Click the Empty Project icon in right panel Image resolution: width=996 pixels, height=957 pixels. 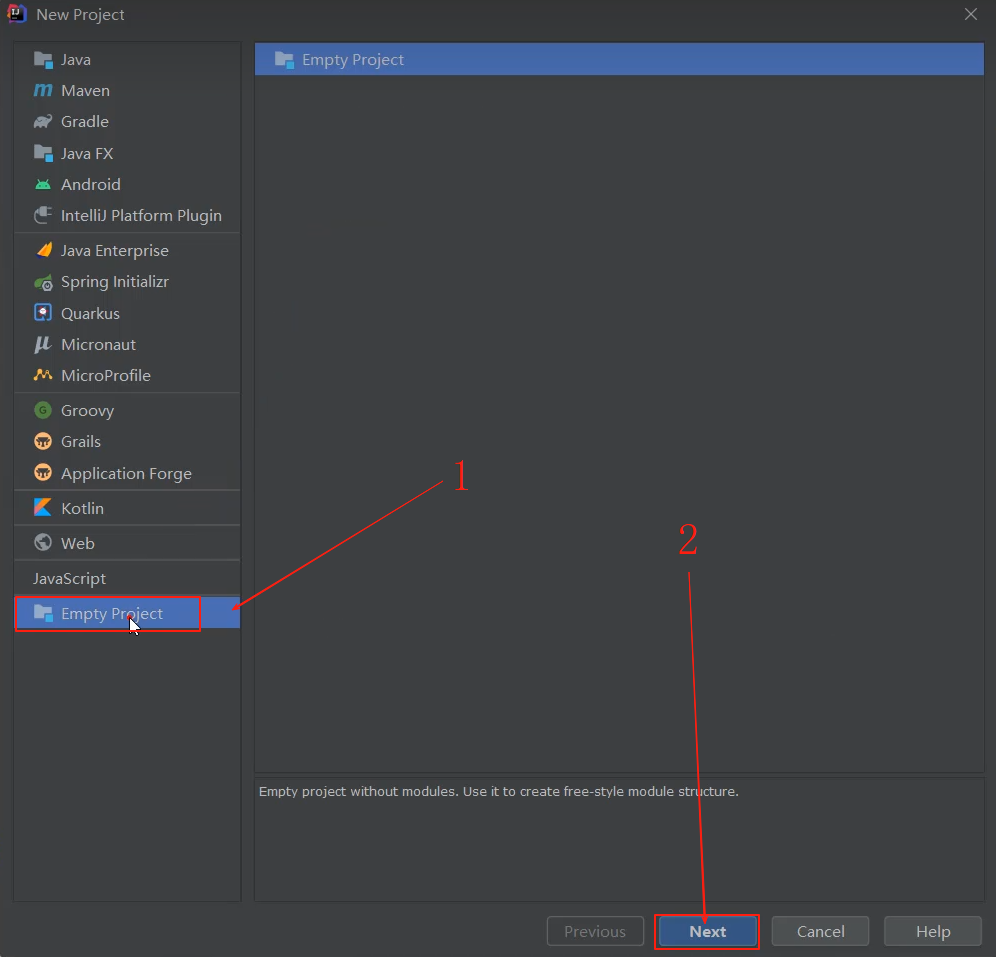click(x=285, y=60)
